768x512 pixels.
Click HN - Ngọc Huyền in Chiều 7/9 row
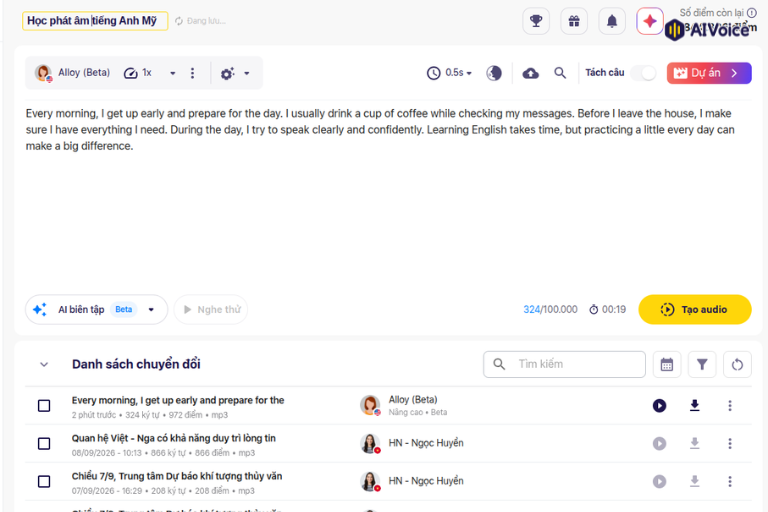pos(426,481)
